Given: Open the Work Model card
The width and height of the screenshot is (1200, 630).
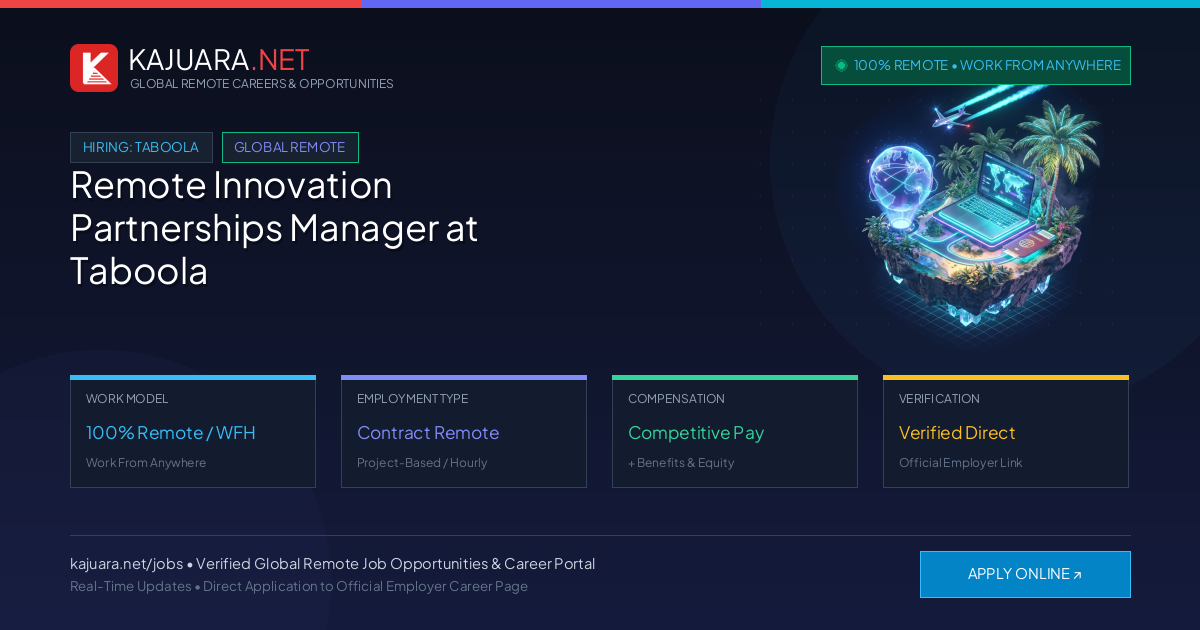Looking at the screenshot, I should [193, 431].
